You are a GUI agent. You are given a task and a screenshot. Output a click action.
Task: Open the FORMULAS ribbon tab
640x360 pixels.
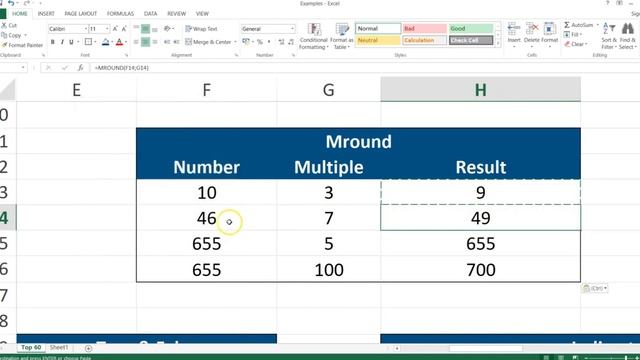(x=120, y=14)
